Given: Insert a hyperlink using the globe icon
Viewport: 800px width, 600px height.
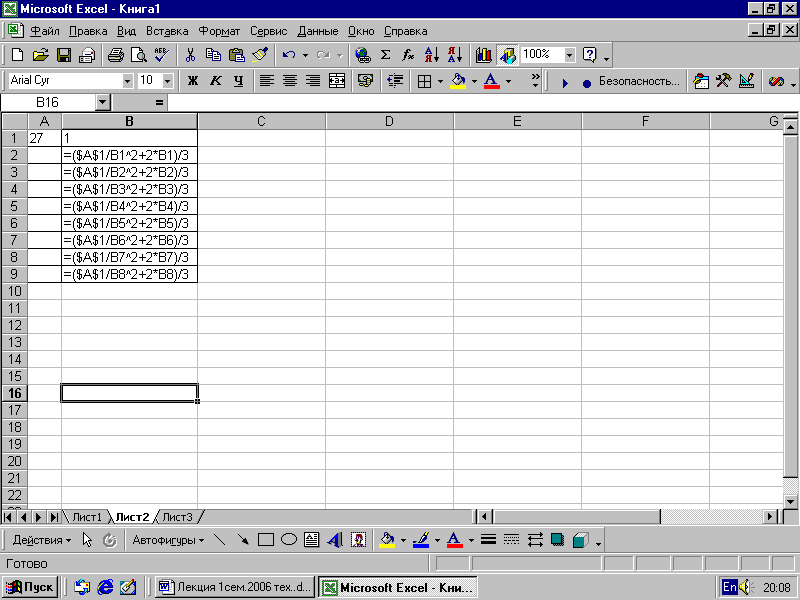Looking at the screenshot, I should (x=363, y=55).
